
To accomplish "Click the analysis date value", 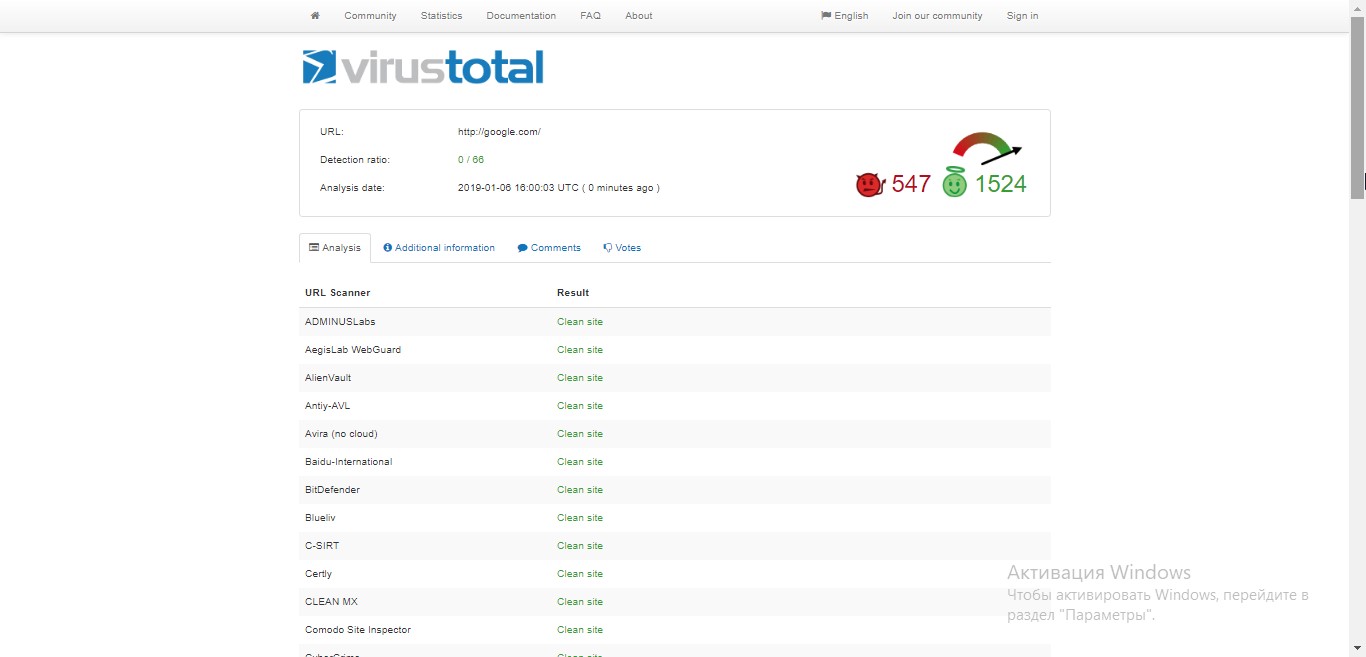I will (558, 188).
